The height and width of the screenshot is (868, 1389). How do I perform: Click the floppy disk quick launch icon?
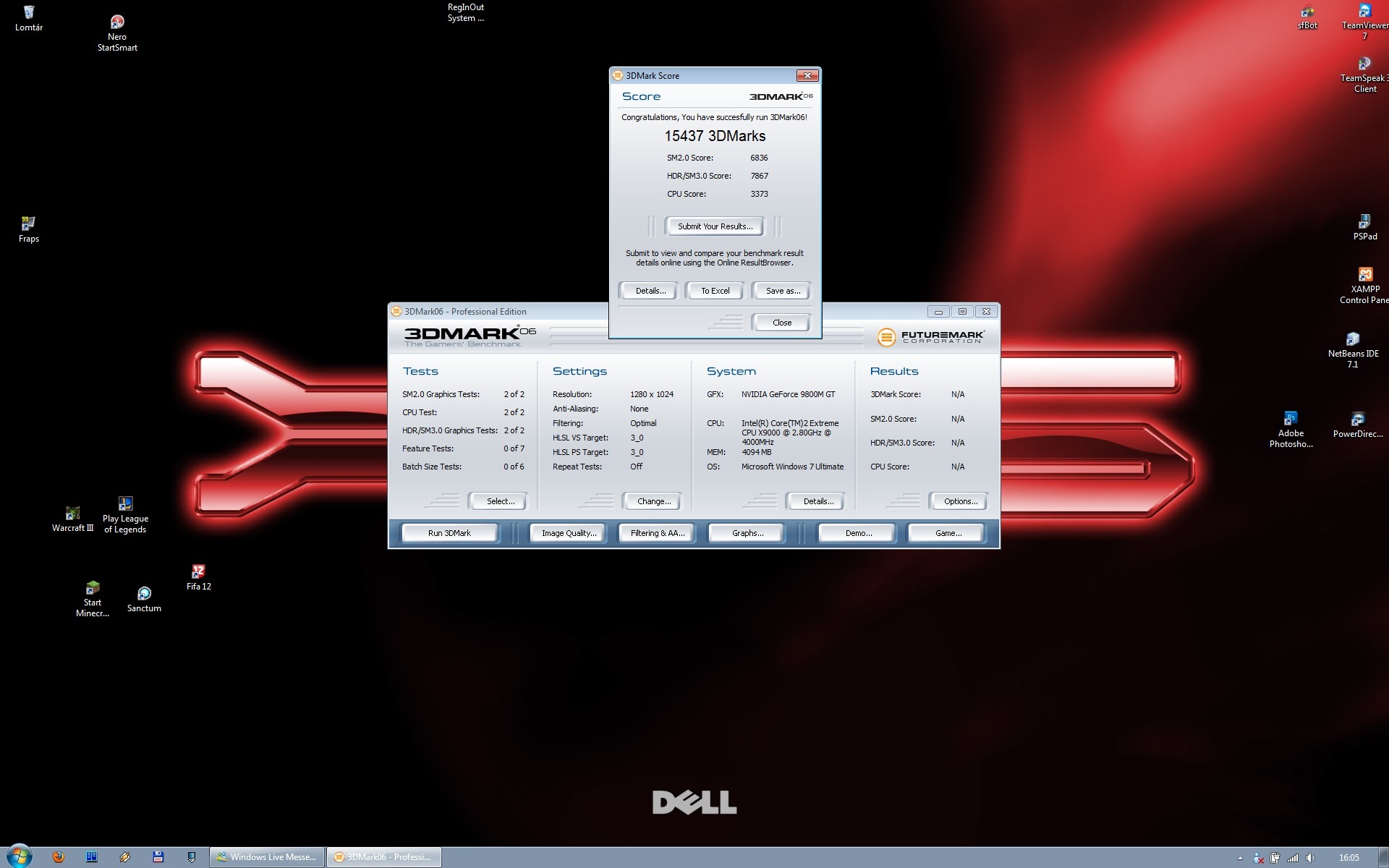click(x=158, y=857)
